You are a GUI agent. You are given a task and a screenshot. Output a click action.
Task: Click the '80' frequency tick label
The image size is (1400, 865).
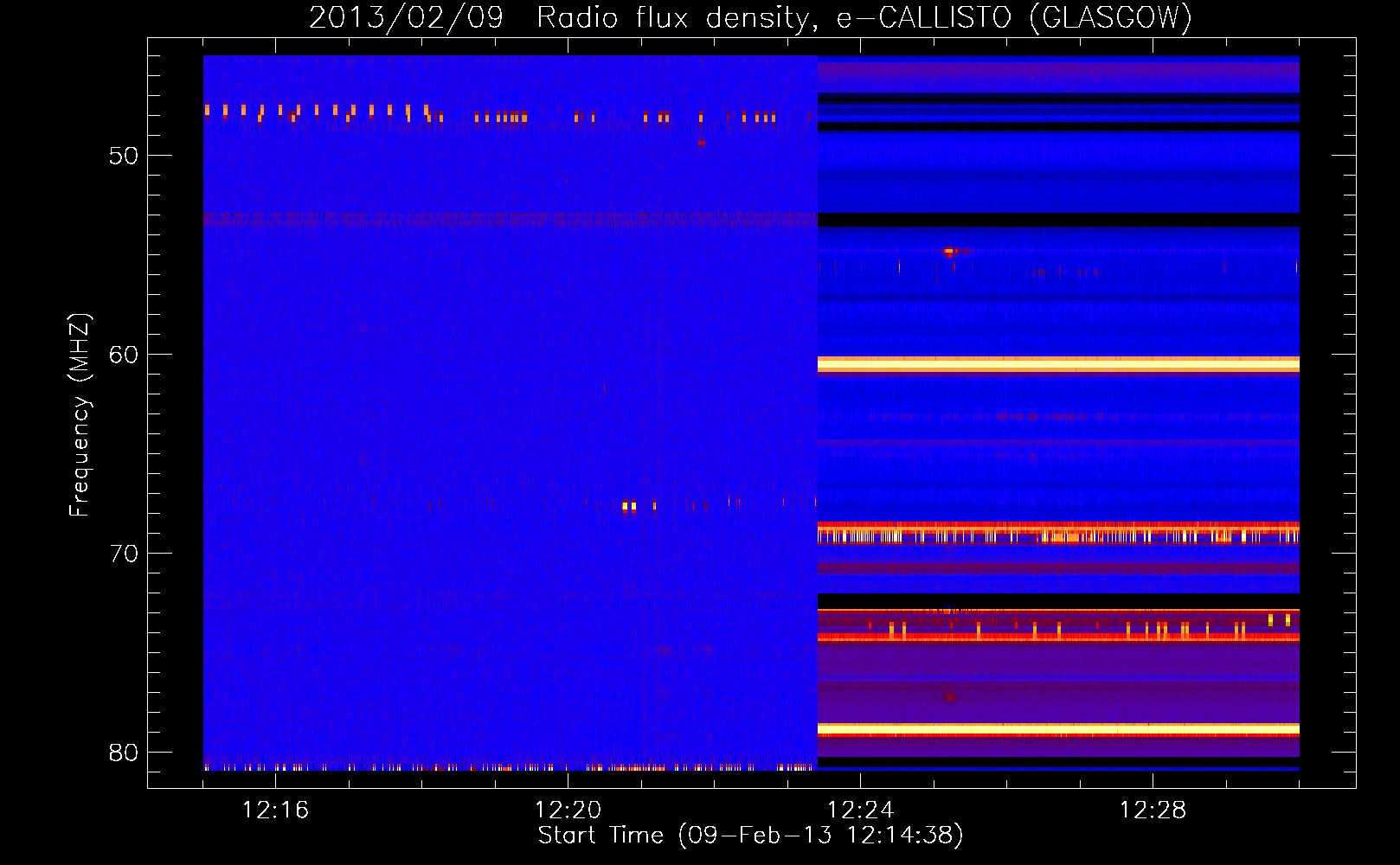coord(124,753)
